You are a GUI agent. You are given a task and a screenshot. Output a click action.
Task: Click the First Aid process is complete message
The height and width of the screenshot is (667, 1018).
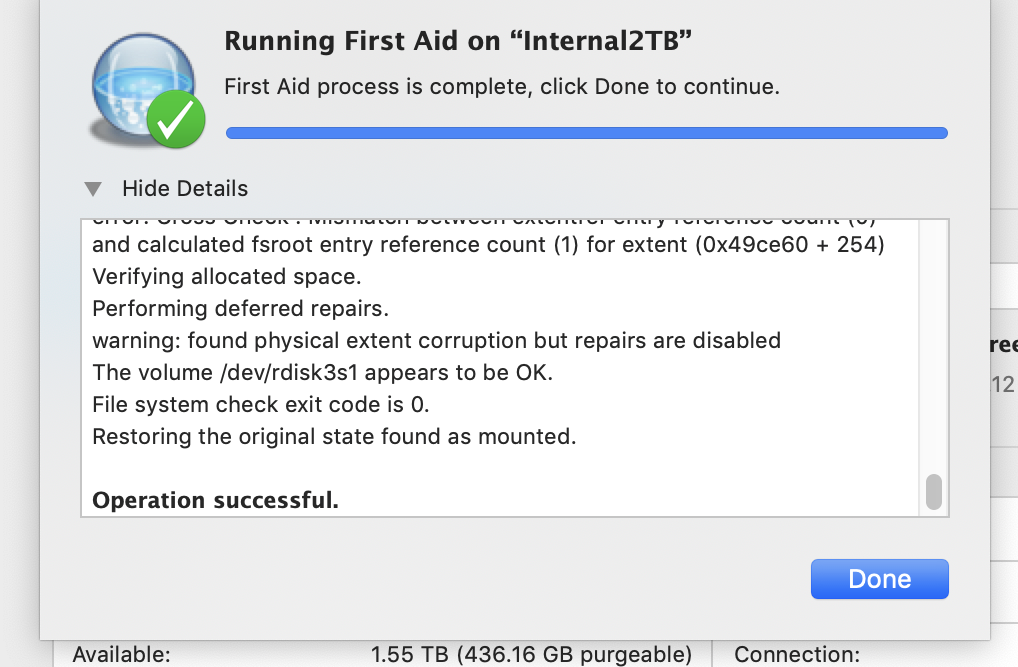(x=502, y=86)
